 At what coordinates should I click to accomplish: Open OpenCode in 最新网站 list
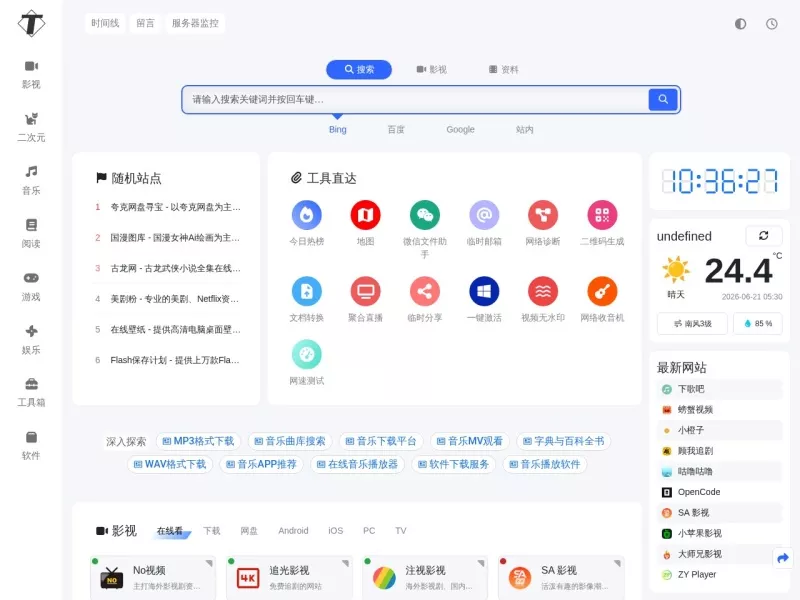coord(719,492)
